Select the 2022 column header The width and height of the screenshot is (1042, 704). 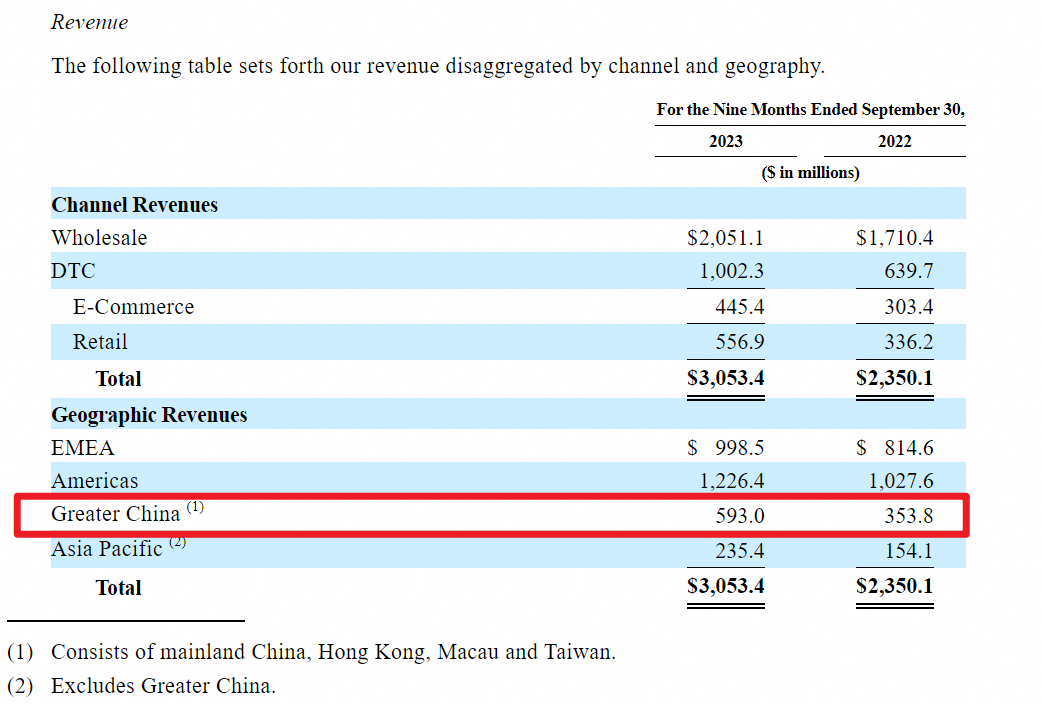point(894,141)
